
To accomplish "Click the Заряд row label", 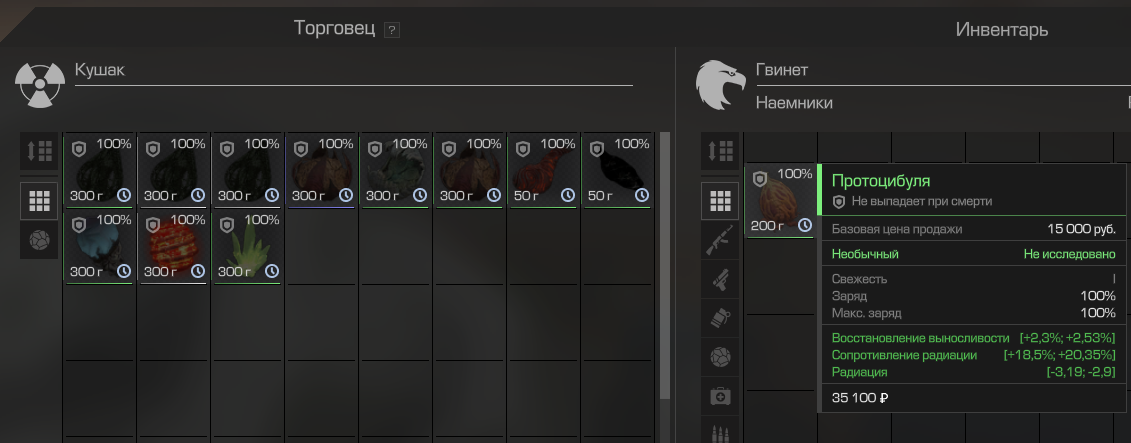I will pos(849,296).
